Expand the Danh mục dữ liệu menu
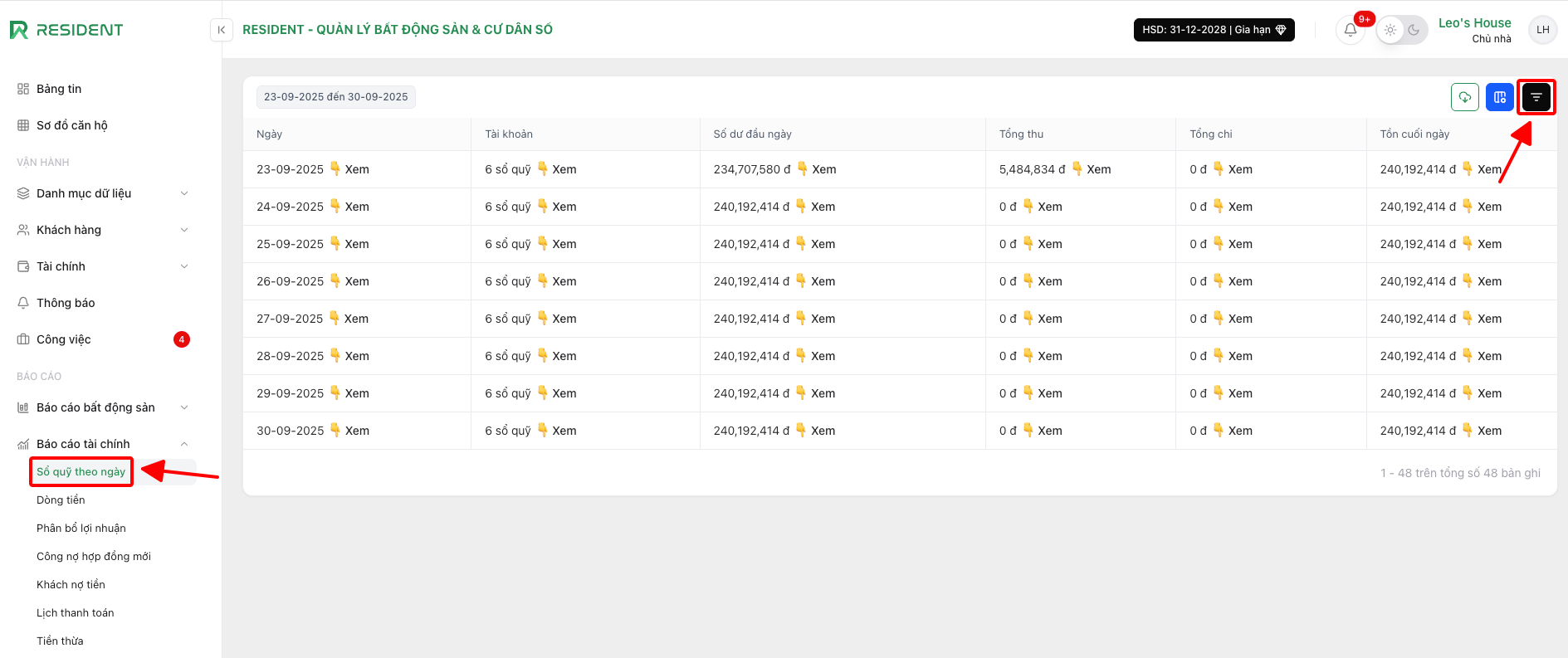Screen dimensions: 1568x658 click(x=103, y=193)
